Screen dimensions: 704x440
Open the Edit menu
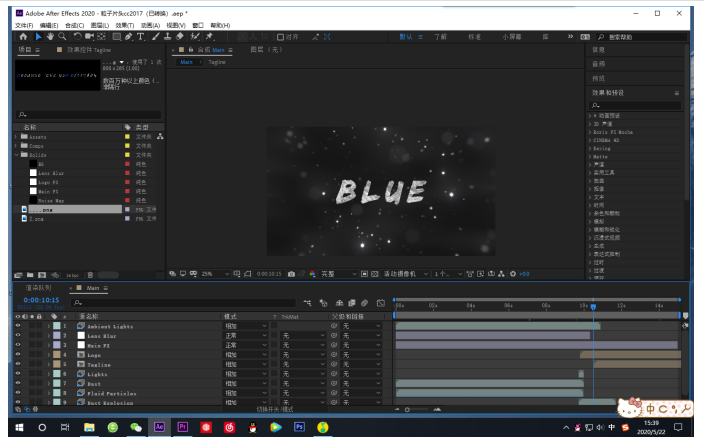click(x=48, y=25)
